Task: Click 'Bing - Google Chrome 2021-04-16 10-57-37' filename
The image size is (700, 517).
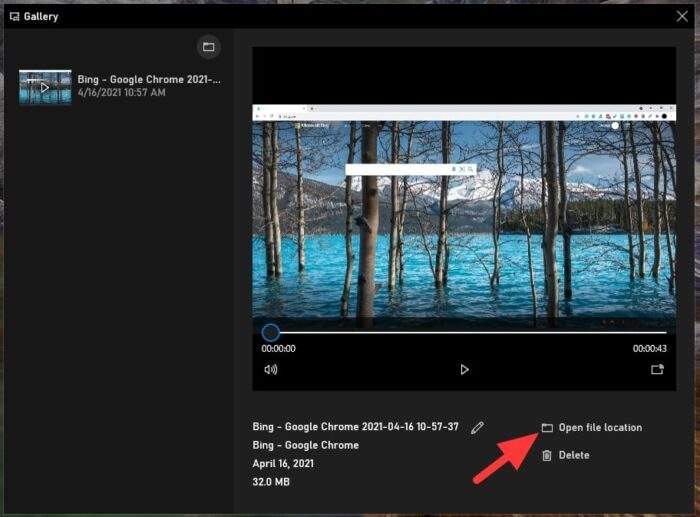Action: tap(355, 427)
